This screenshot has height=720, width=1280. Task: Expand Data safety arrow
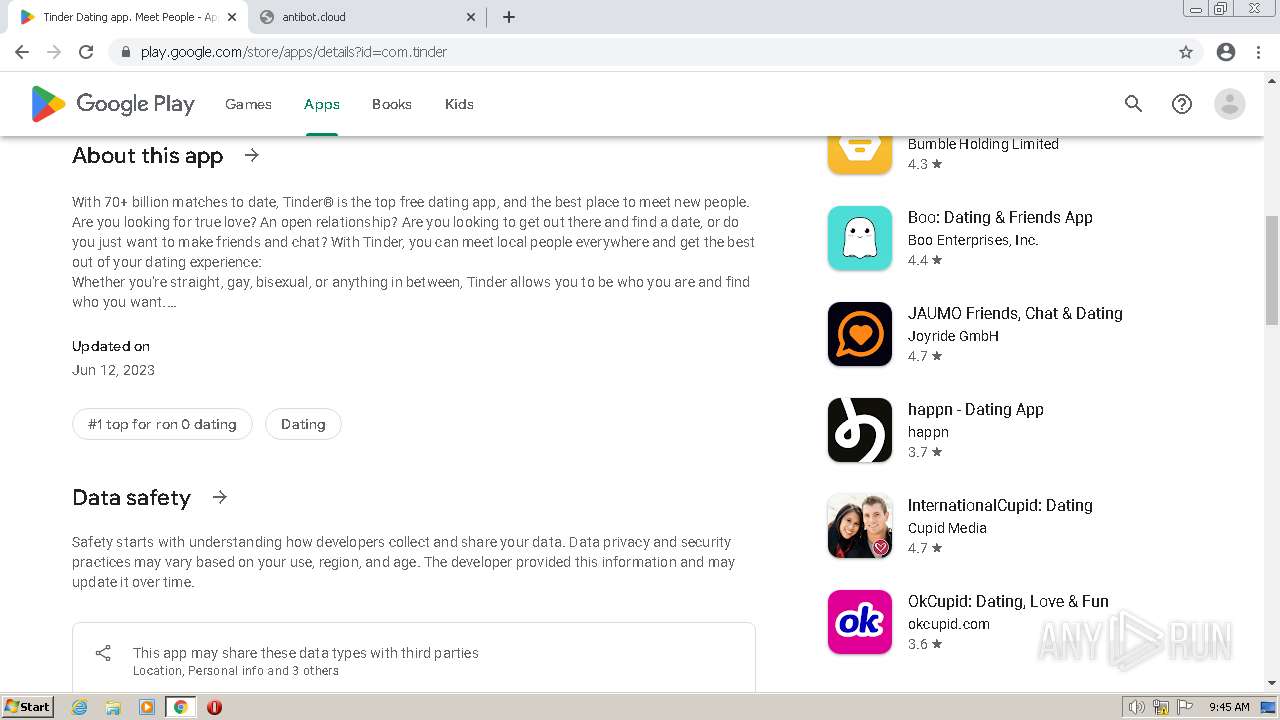220,497
